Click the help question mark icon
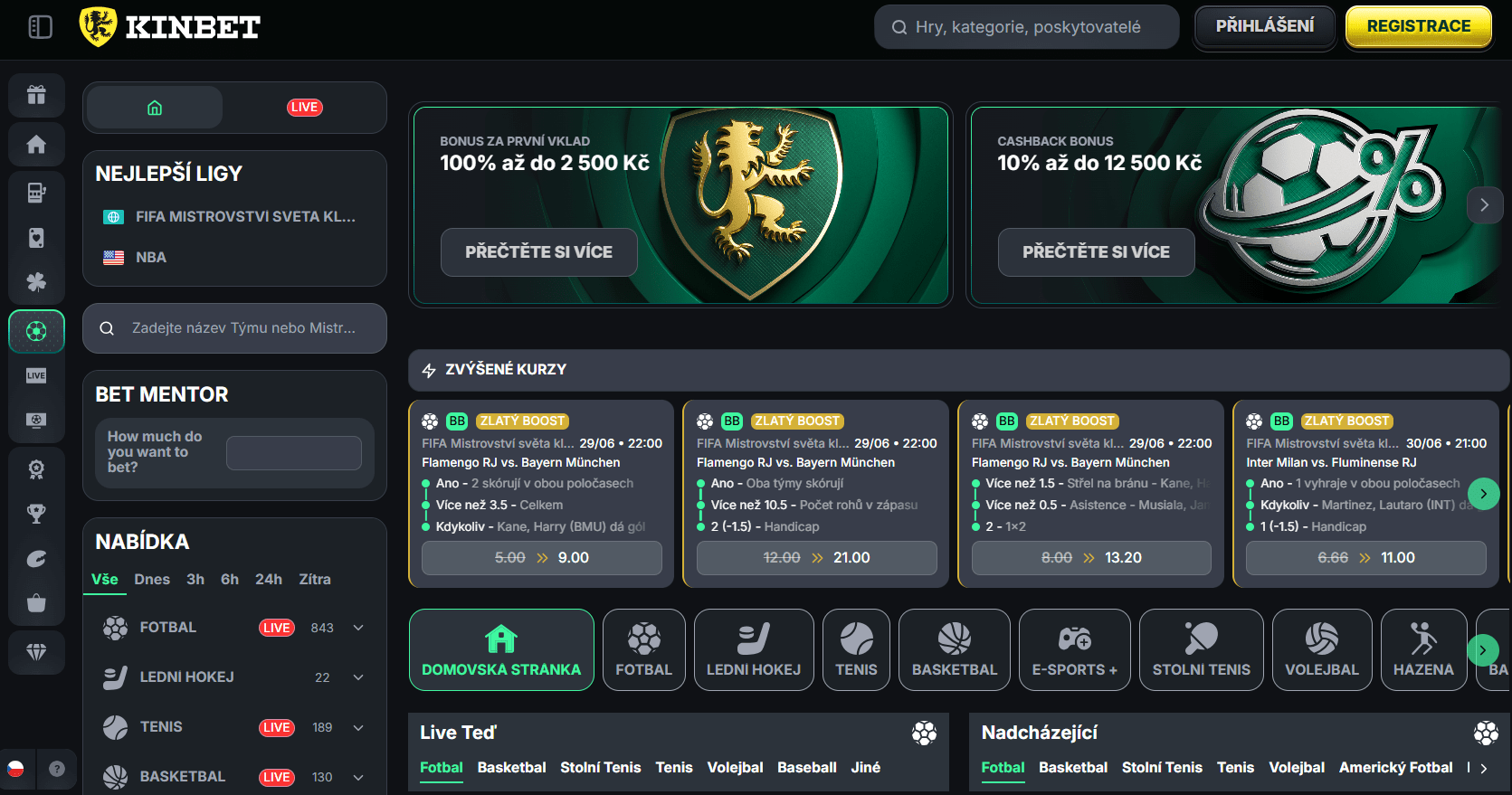The height and width of the screenshot is (795, 1512). (x=57, y=769)
